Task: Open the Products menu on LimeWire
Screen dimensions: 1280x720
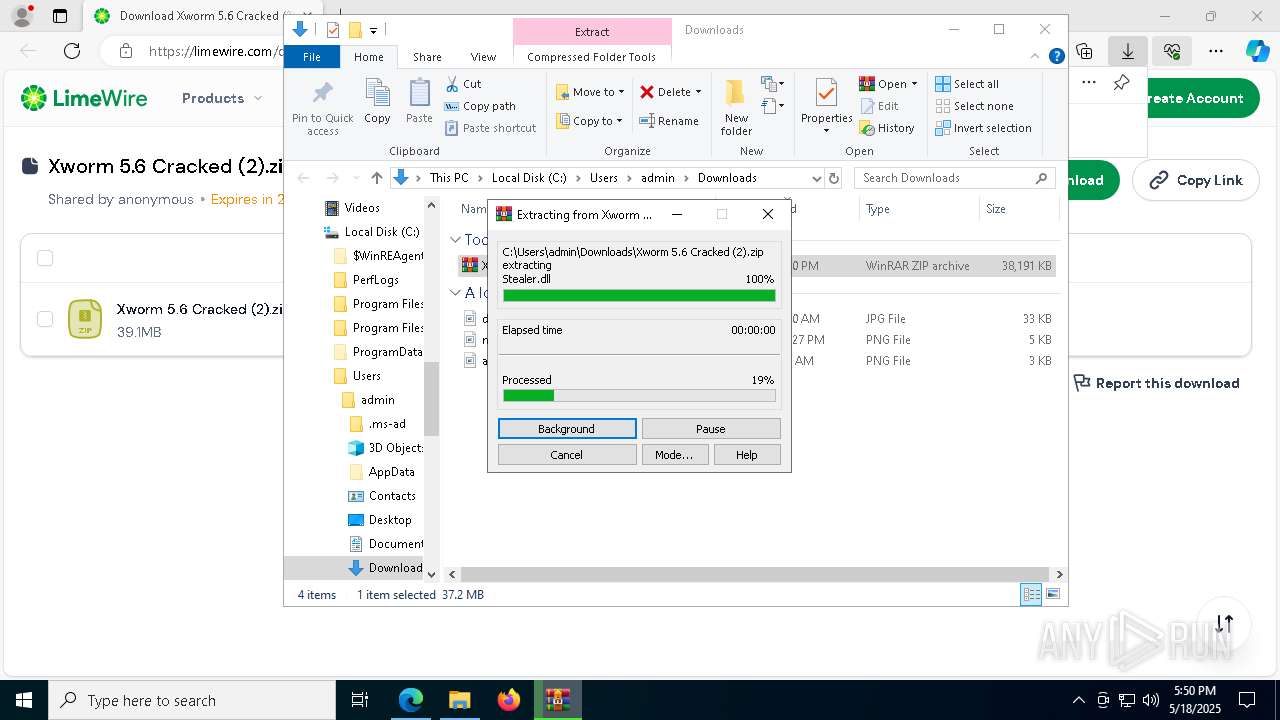Action: 222,98
